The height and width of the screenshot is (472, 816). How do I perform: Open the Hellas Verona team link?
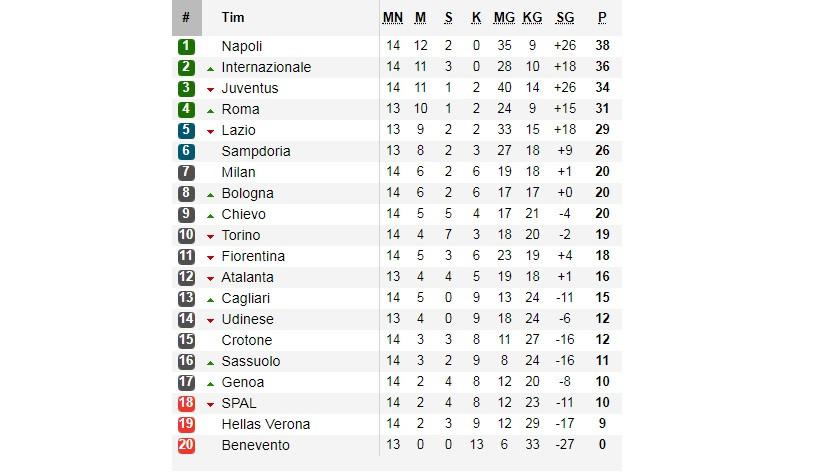265,424
